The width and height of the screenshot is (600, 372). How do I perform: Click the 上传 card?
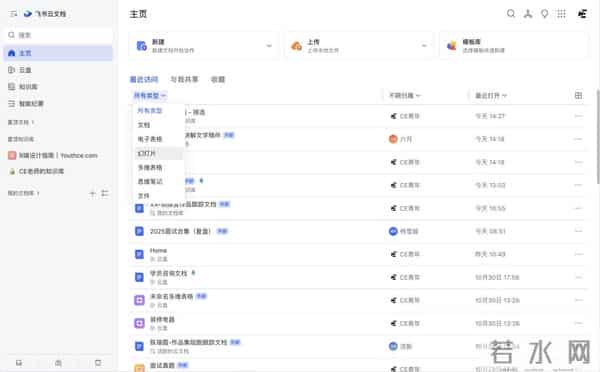359,46
